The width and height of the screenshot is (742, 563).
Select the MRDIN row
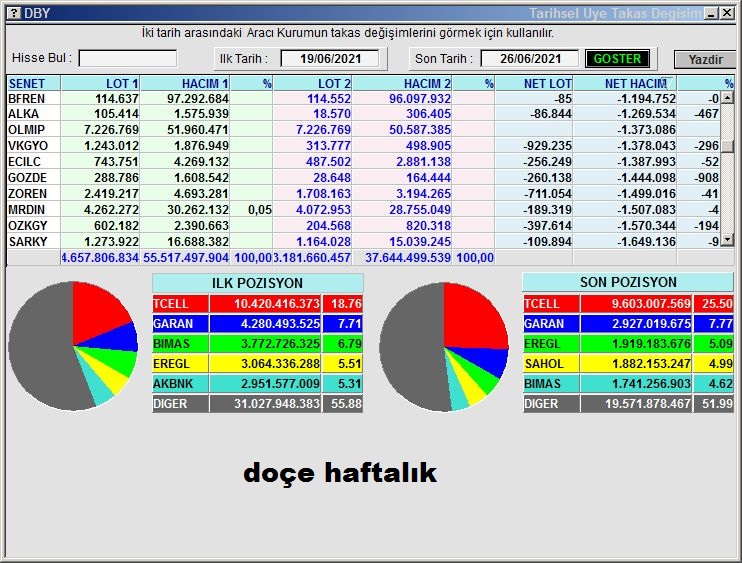(363, 210)
